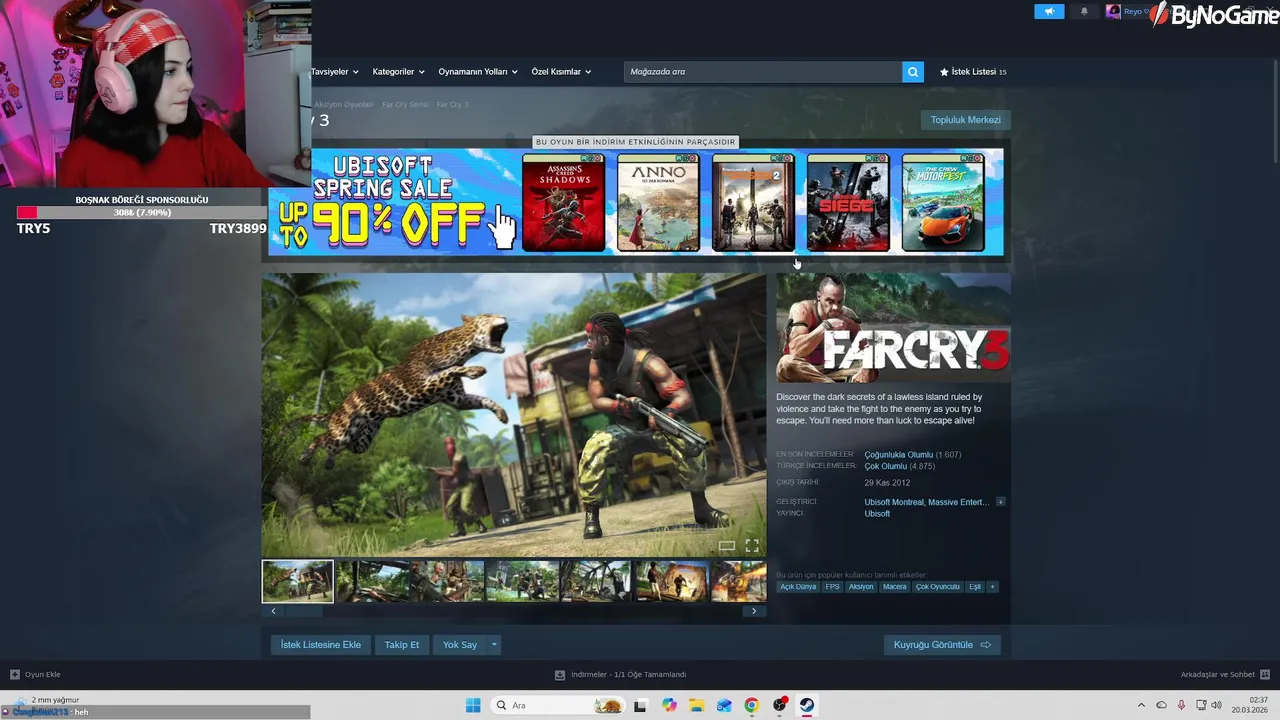Click Oyun Ekle in Steam footer
Viewport: 1280px width, 720px height.
click(x=35, y=675)
